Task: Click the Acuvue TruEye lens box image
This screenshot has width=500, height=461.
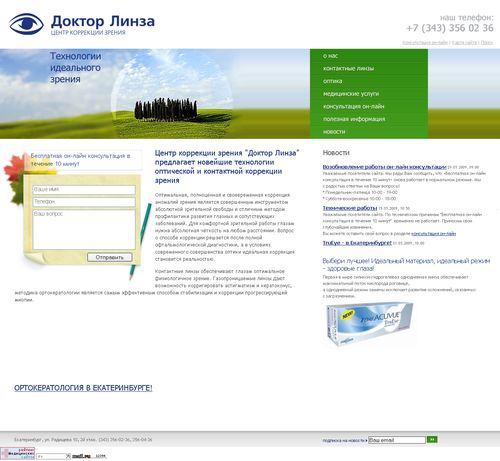Action: (x=369, y=324)
